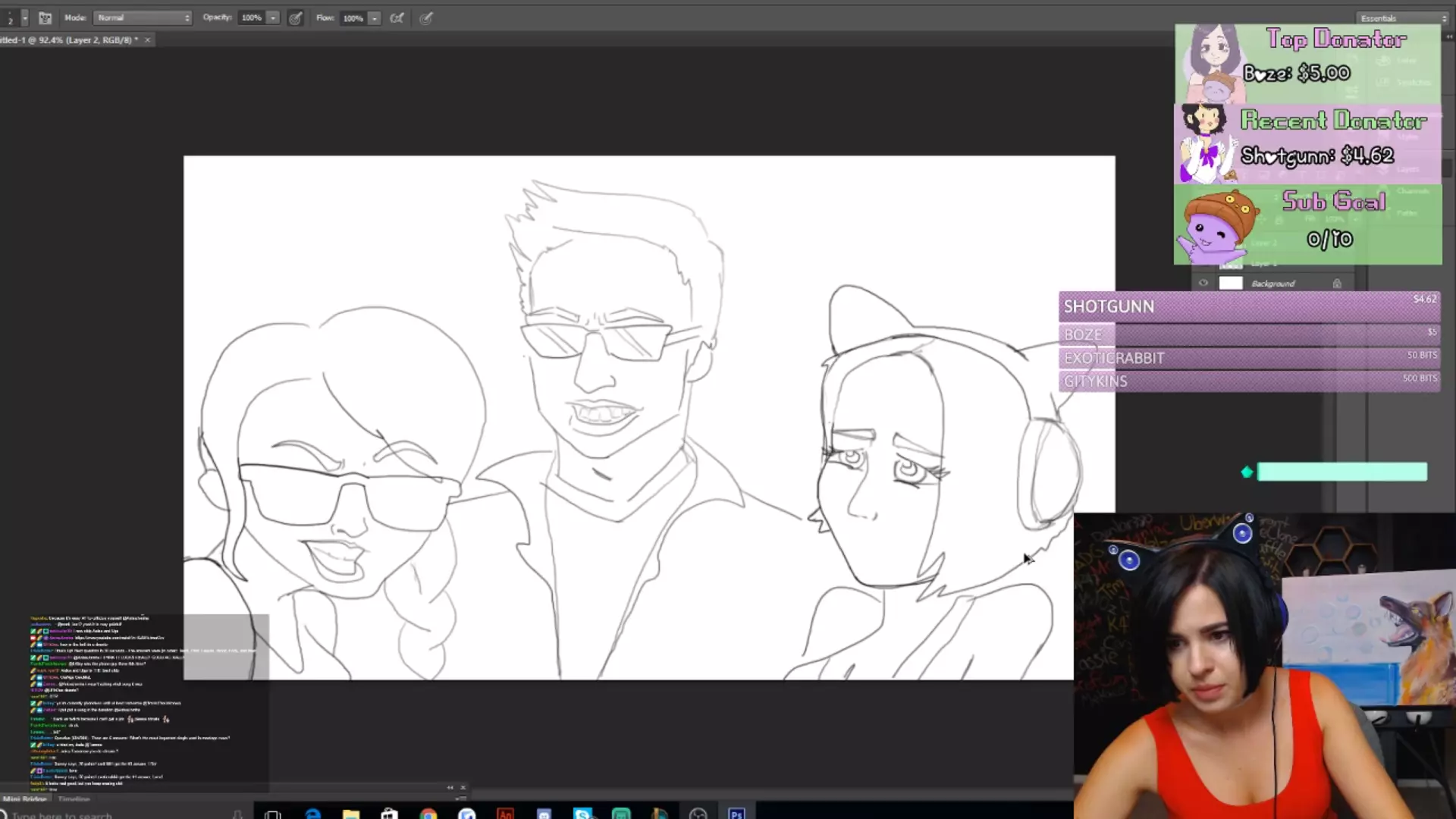Click the Sub Goal 0/10 overlay panel
The width and height of the screenshot is (1456, 819).
tap(1307, 225)
